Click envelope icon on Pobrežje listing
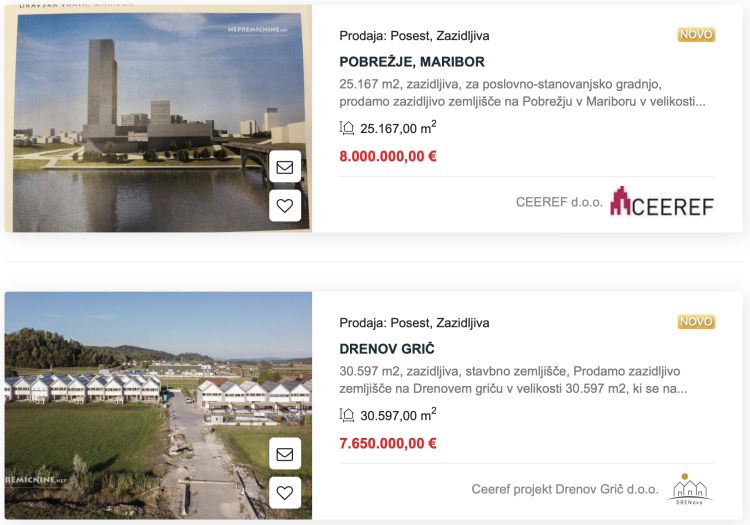Image resolution: width=750 pixels, height=525 pixels. pyautogui.click(x=285, y=167)
